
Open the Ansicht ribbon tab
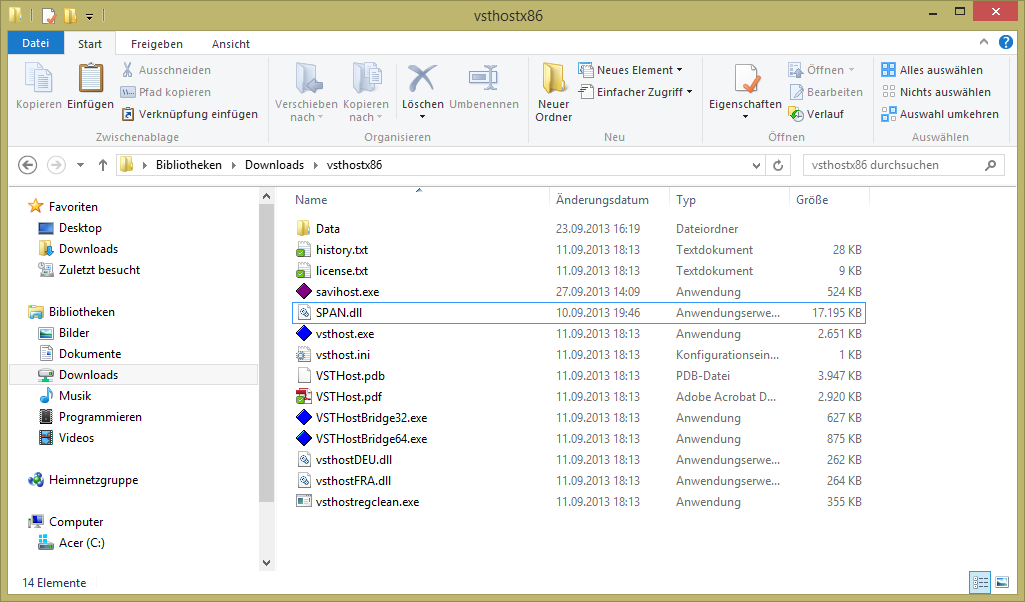click(x=230, y=44)
